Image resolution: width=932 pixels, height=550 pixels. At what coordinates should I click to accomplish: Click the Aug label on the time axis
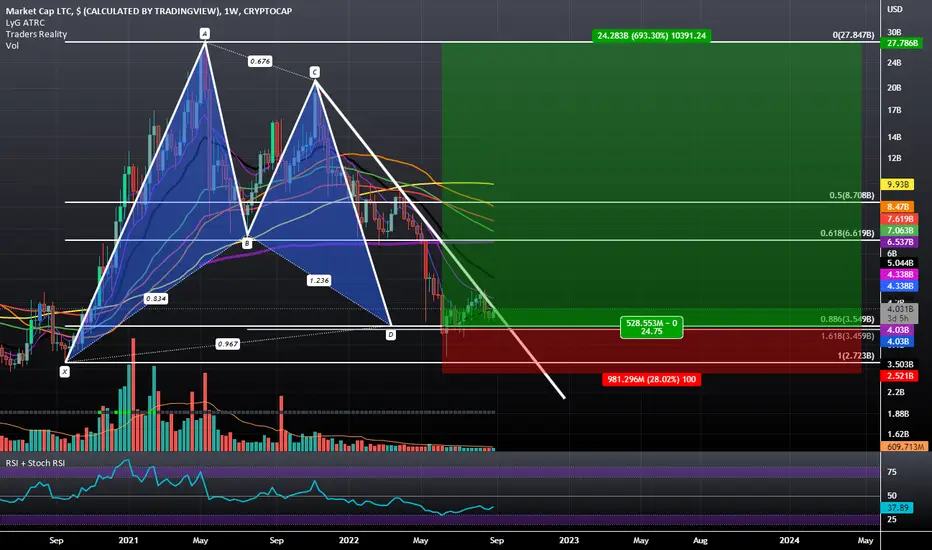(700, 540)
